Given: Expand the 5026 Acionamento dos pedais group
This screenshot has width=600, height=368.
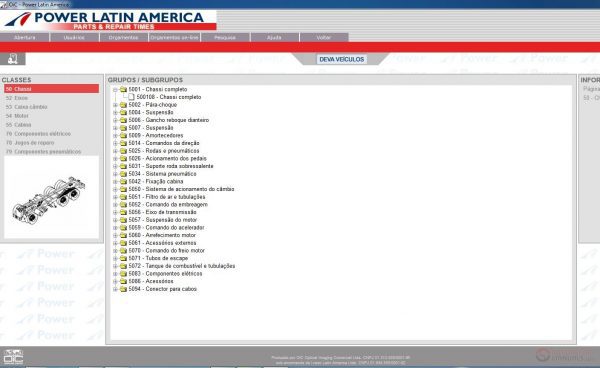Looking at the screenshot, I should [115, 158].
